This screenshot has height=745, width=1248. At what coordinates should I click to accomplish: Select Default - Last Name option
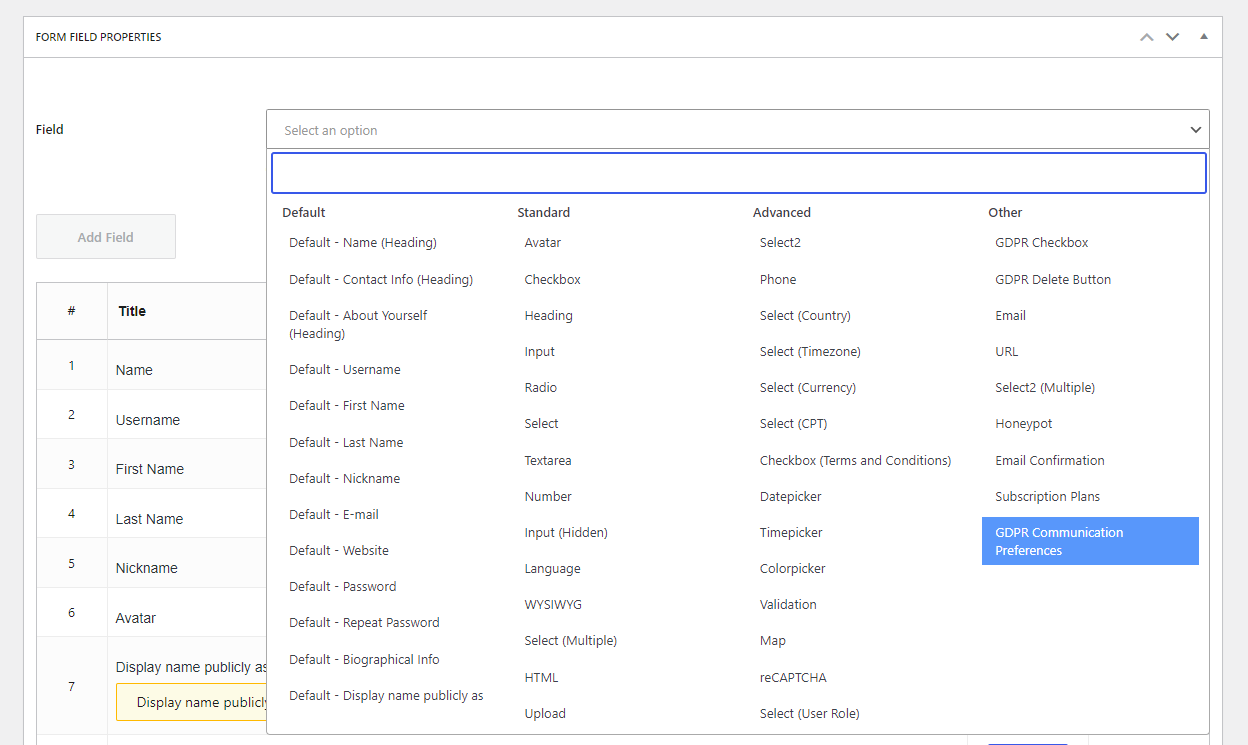pos(346,443)
